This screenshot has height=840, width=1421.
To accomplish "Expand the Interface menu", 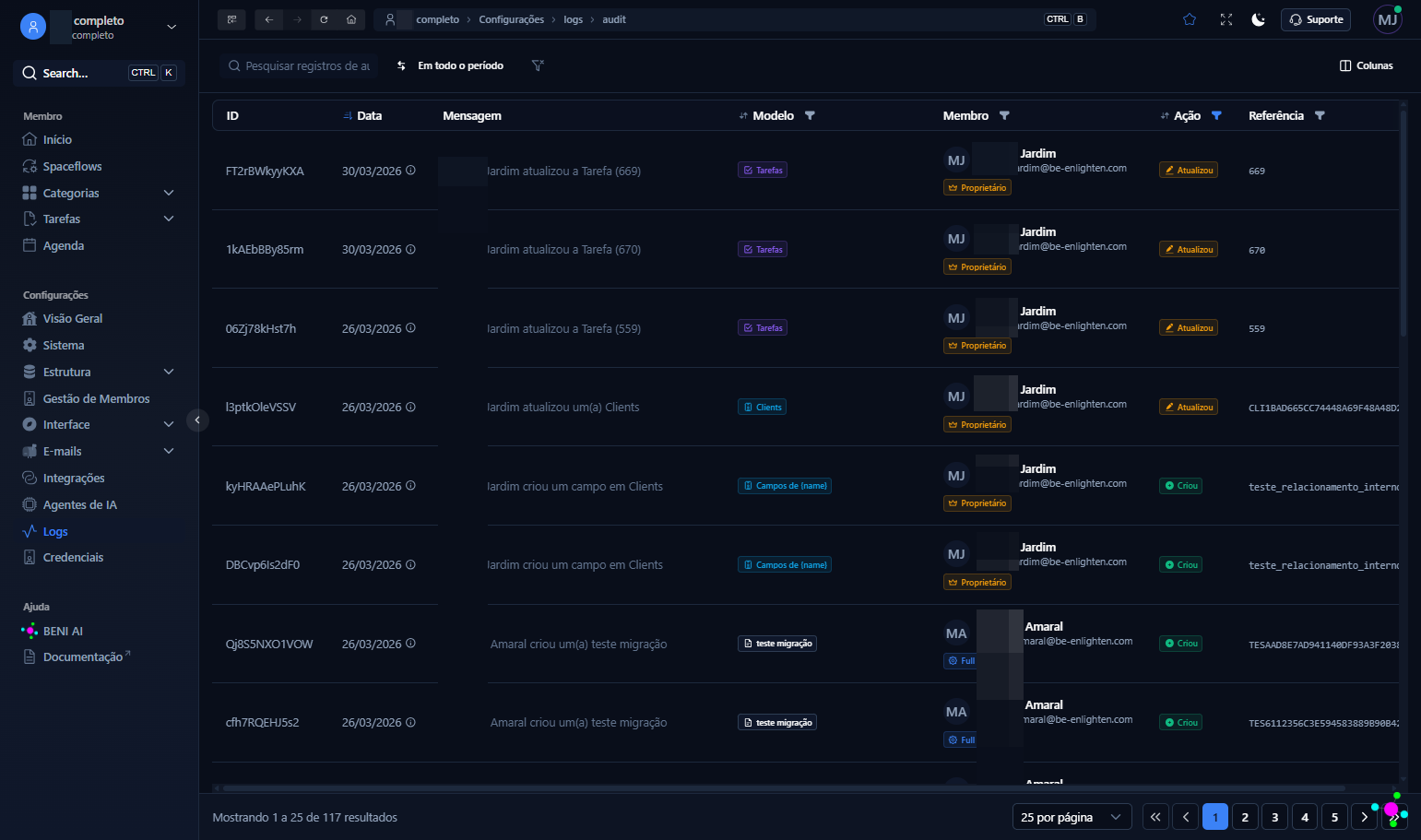I will pos(169,424).
